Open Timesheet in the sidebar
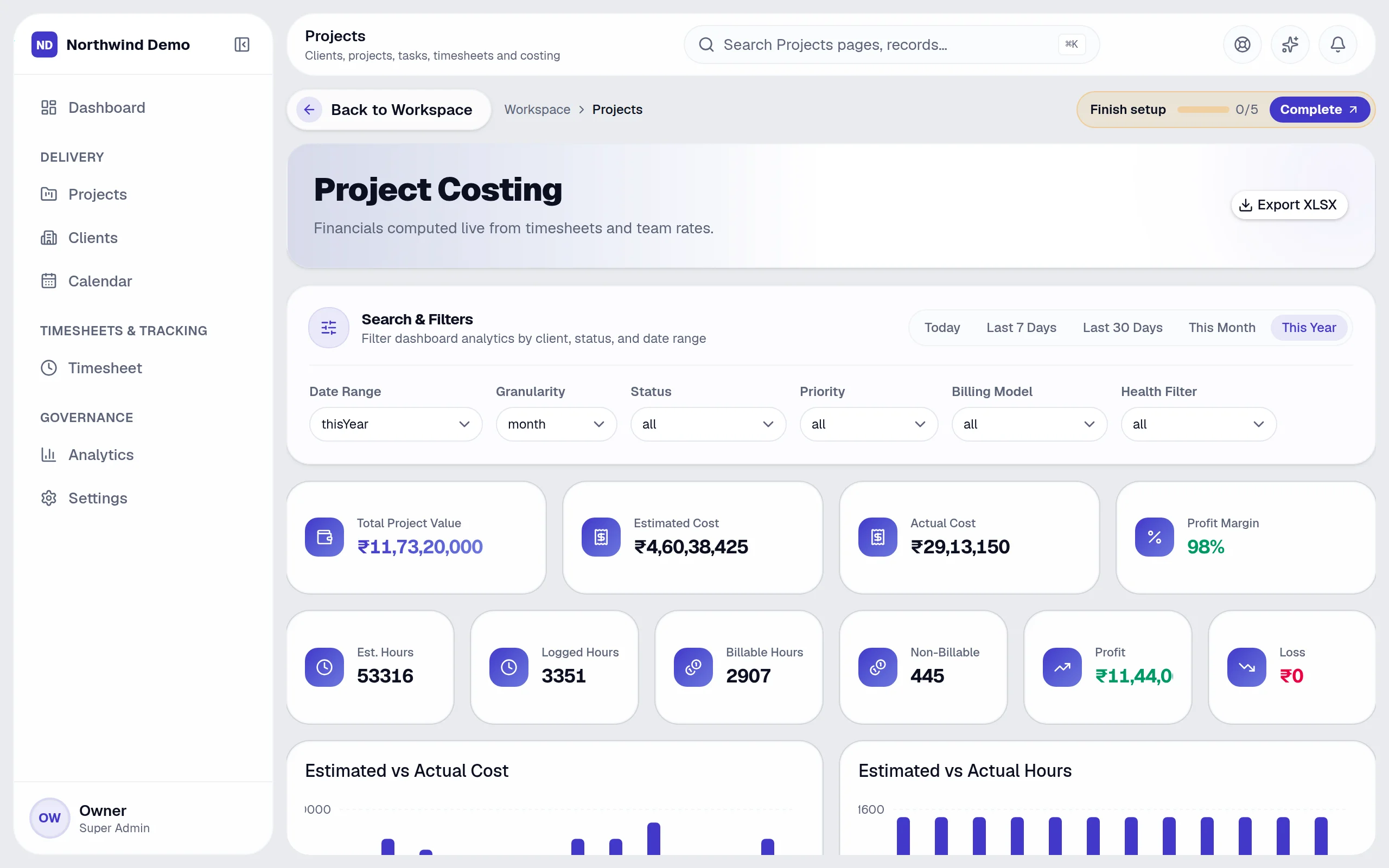The image size is (1389, 868). click(x=143, y=367)
